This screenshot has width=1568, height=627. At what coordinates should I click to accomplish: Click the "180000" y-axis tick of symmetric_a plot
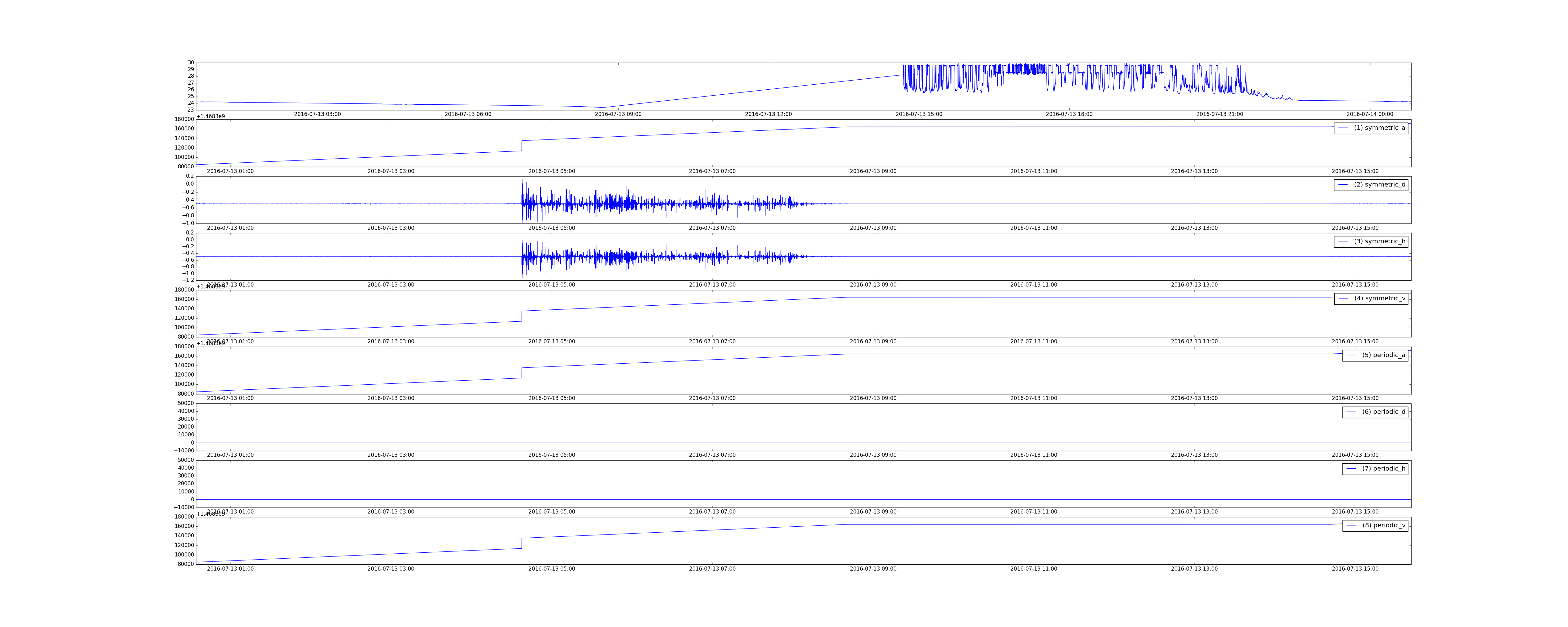(x=183, y=119)
